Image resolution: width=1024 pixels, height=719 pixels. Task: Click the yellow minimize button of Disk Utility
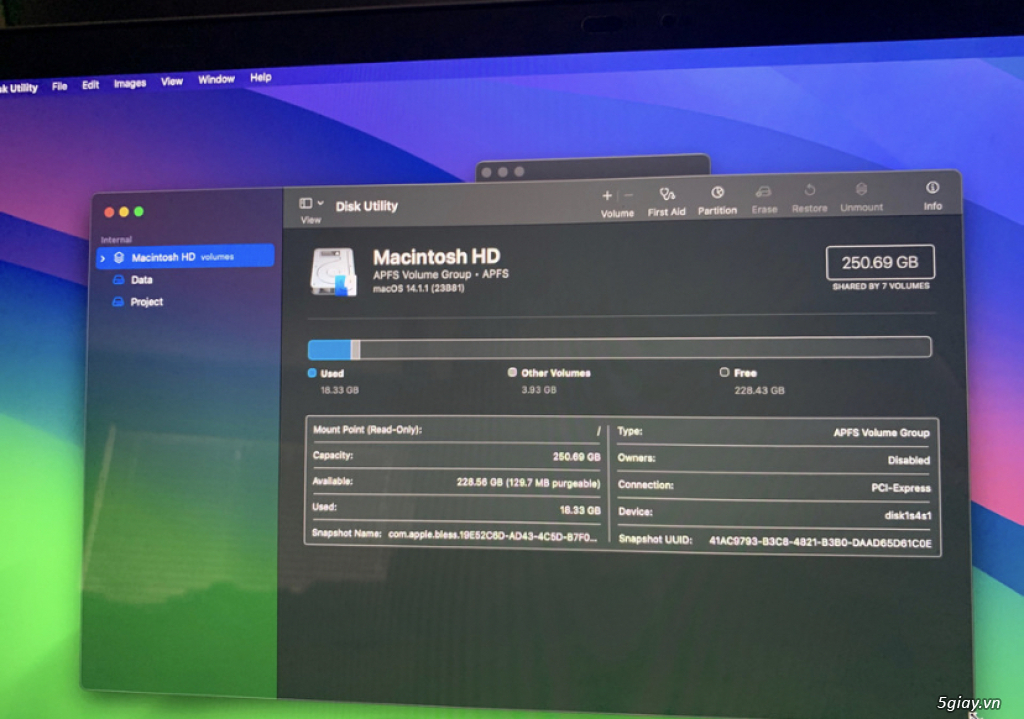[124, 212]
